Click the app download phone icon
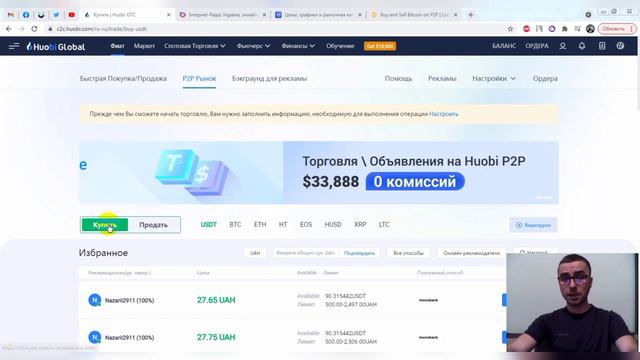This screenshot has height=360, width=640. click(602, 46)
